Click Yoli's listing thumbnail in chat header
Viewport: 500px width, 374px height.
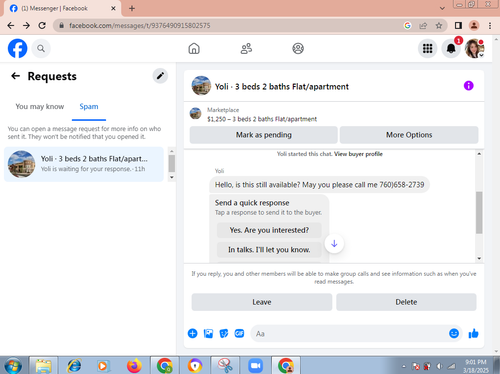(201, 86)
